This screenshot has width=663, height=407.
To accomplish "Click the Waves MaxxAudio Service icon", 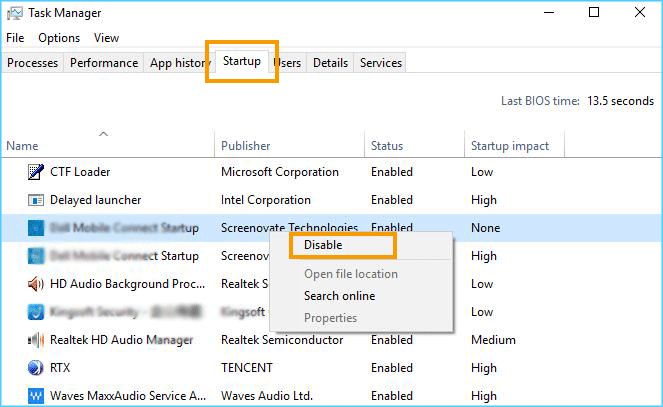I will pos(35,396).
